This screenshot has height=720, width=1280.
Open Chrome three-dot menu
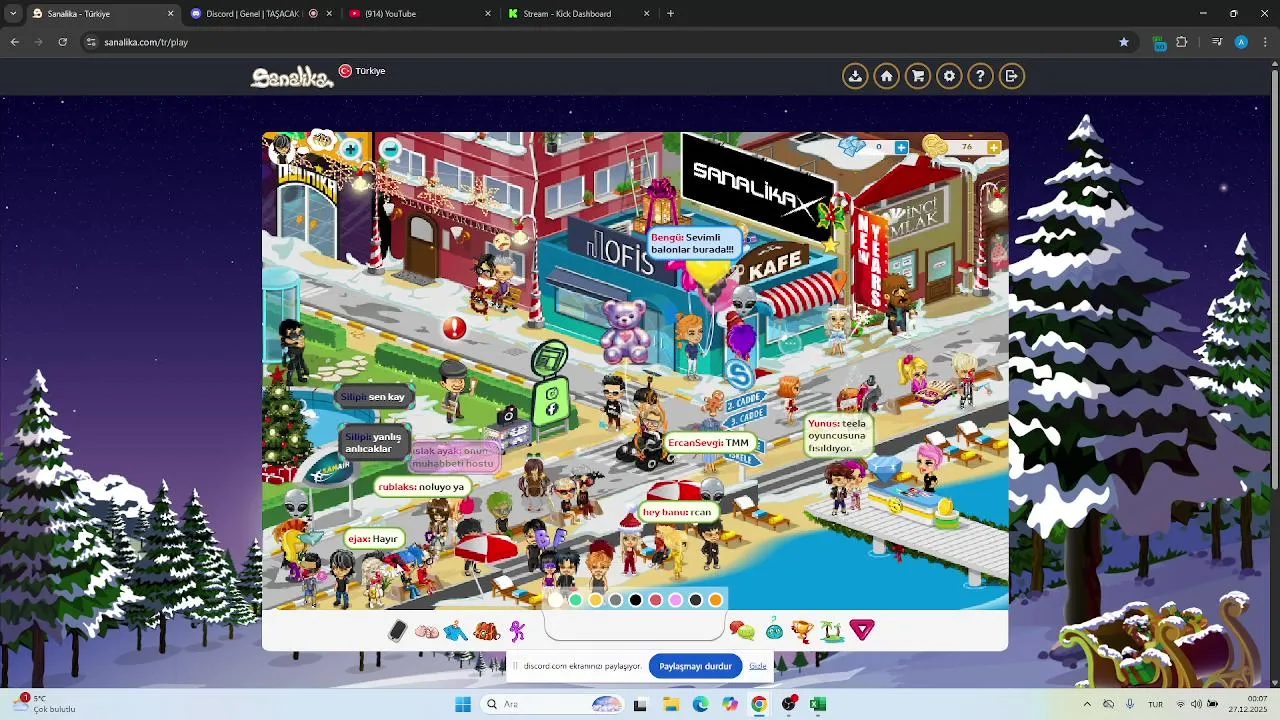(1265, 42)
